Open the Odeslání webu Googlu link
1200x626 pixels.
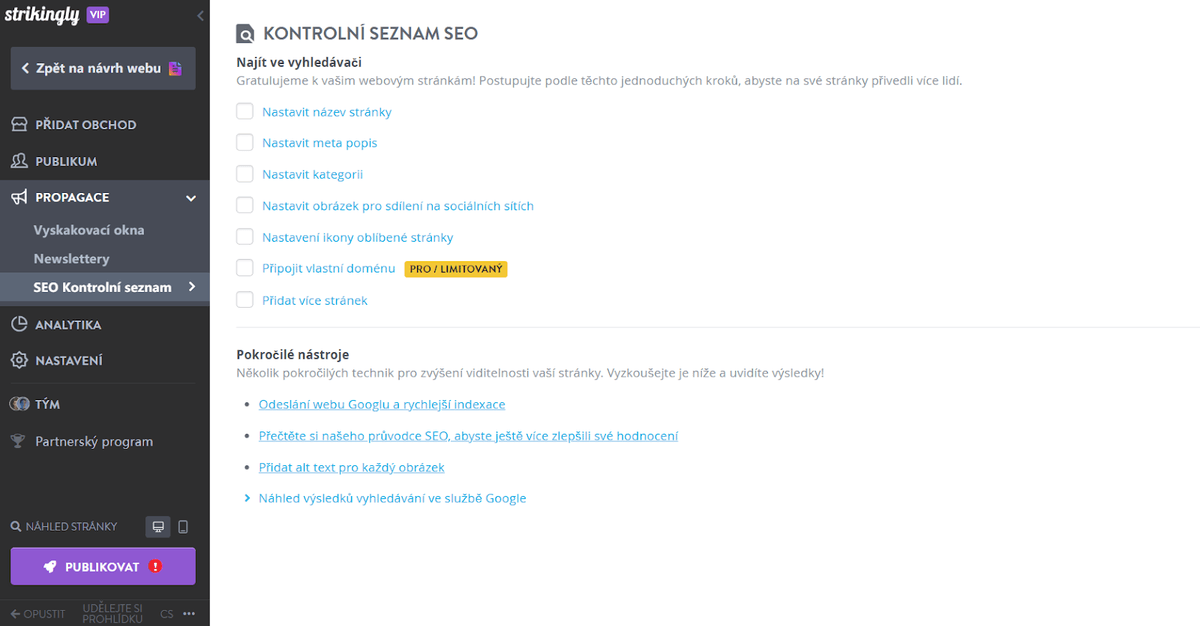pyautogui.click(x=381, y=404)
